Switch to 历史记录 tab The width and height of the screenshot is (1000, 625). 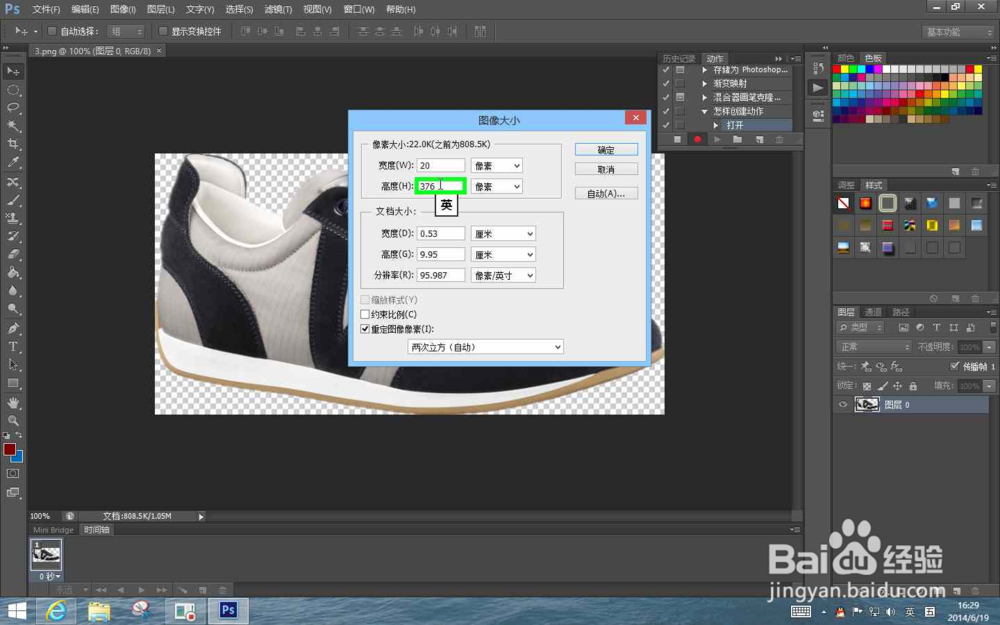pos(679,59)
